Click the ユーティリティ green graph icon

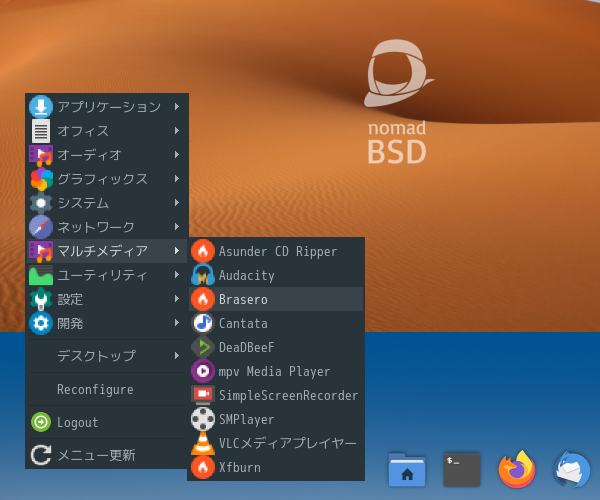click(41, 275)
